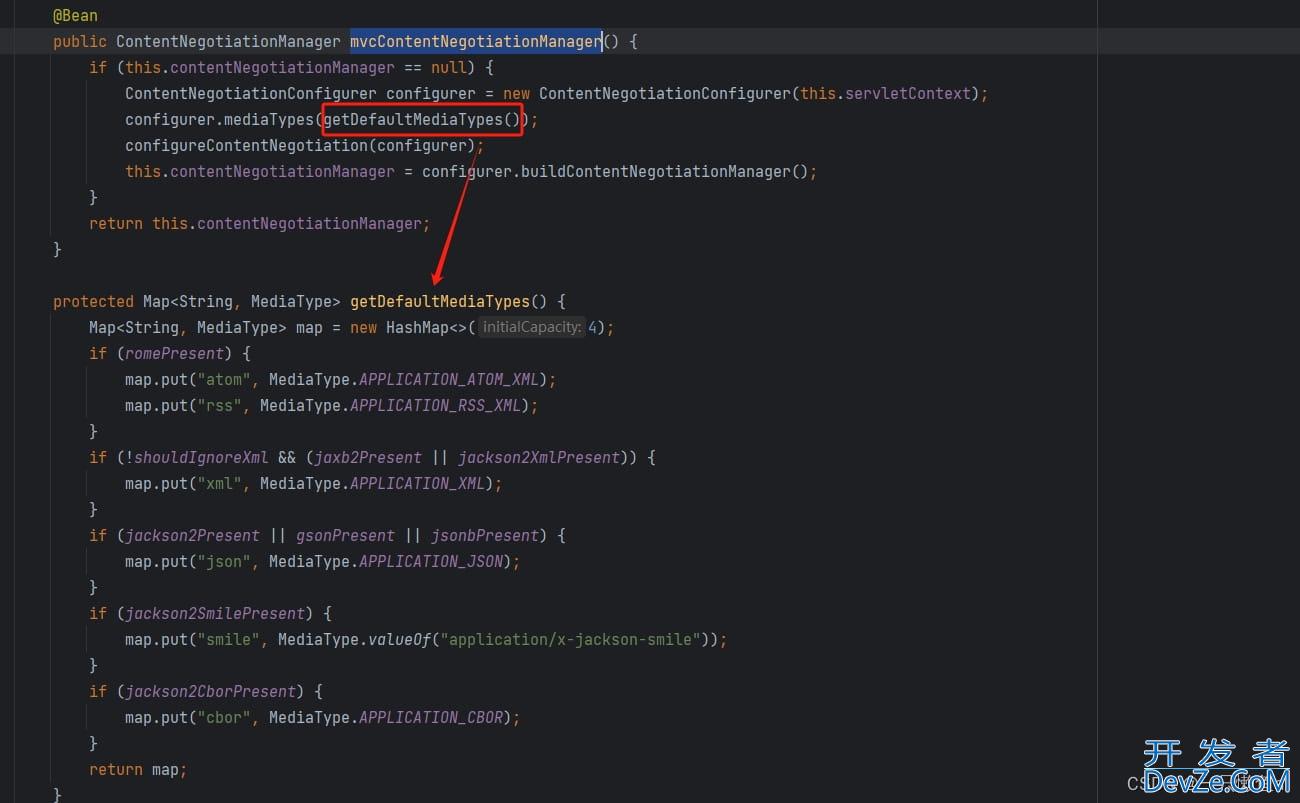1300x803 pixels.
Task: Click the null keyword in the if condition
Action: 449,68
